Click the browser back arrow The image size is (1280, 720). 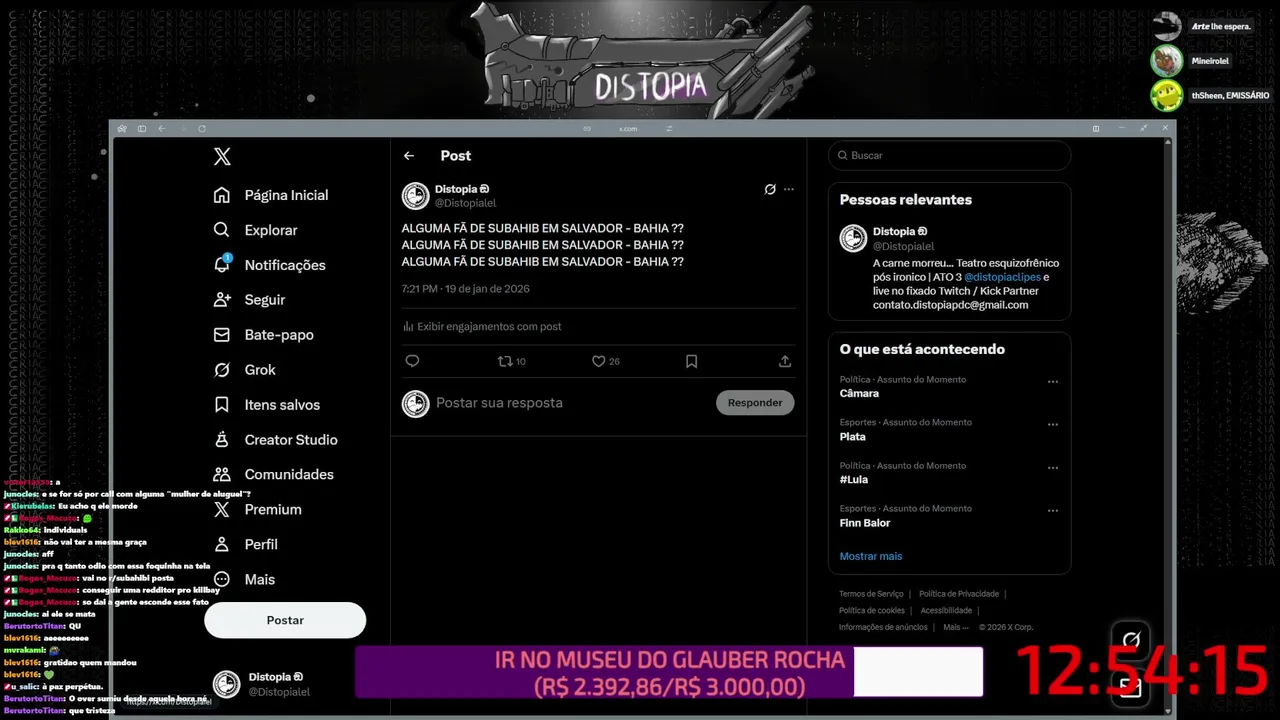point(162,128)
